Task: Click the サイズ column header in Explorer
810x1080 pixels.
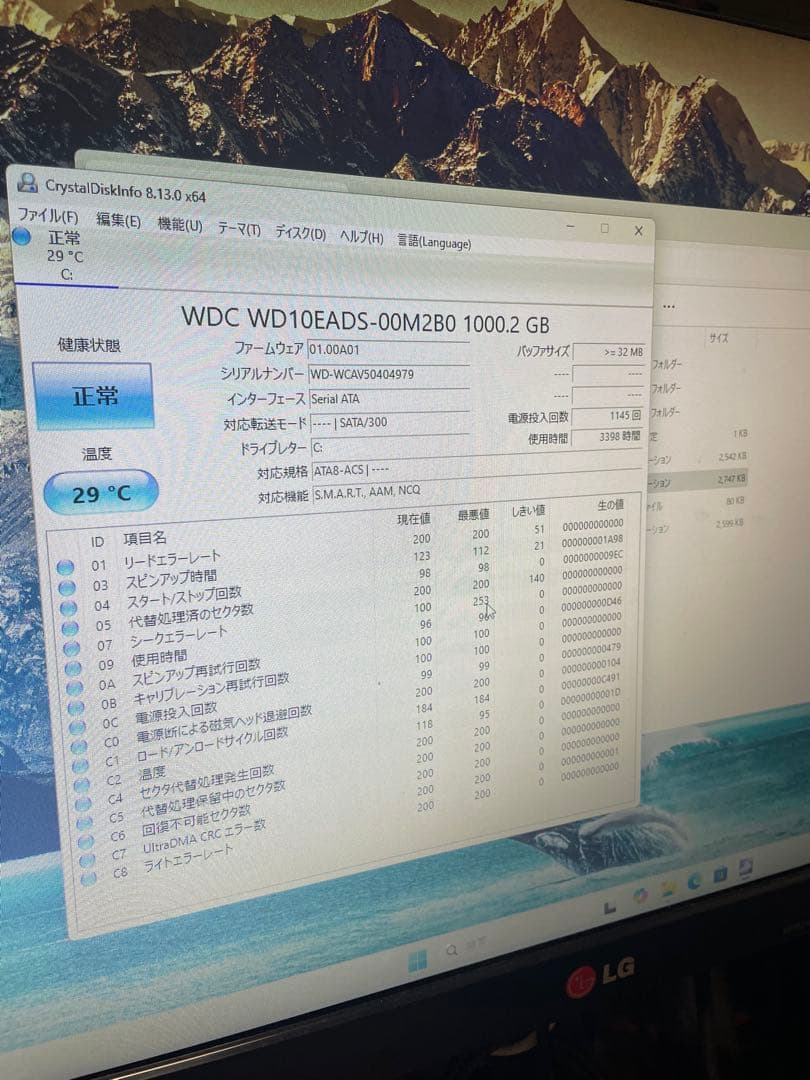Action: point(718,338)
